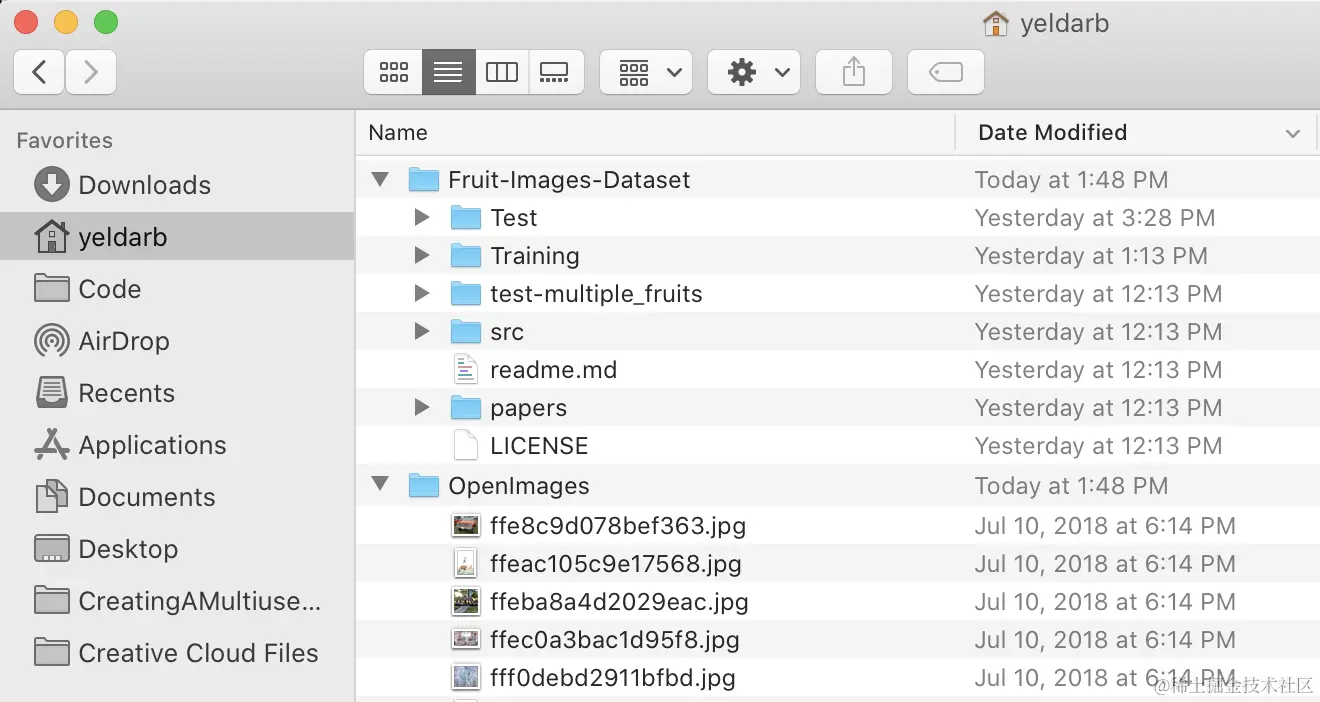
Task: Select the readme.md file
Action: tap(554, 369)
